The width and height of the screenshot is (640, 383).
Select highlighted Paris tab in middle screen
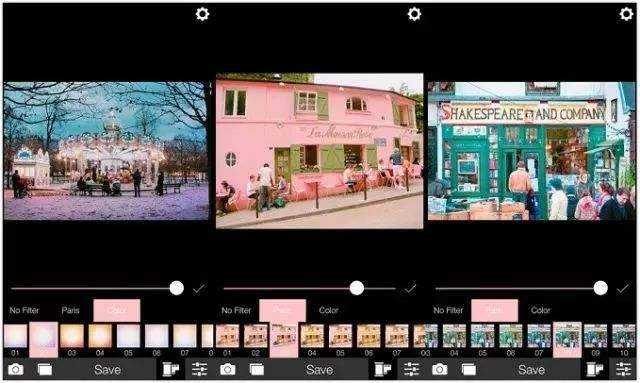[282, 310]
